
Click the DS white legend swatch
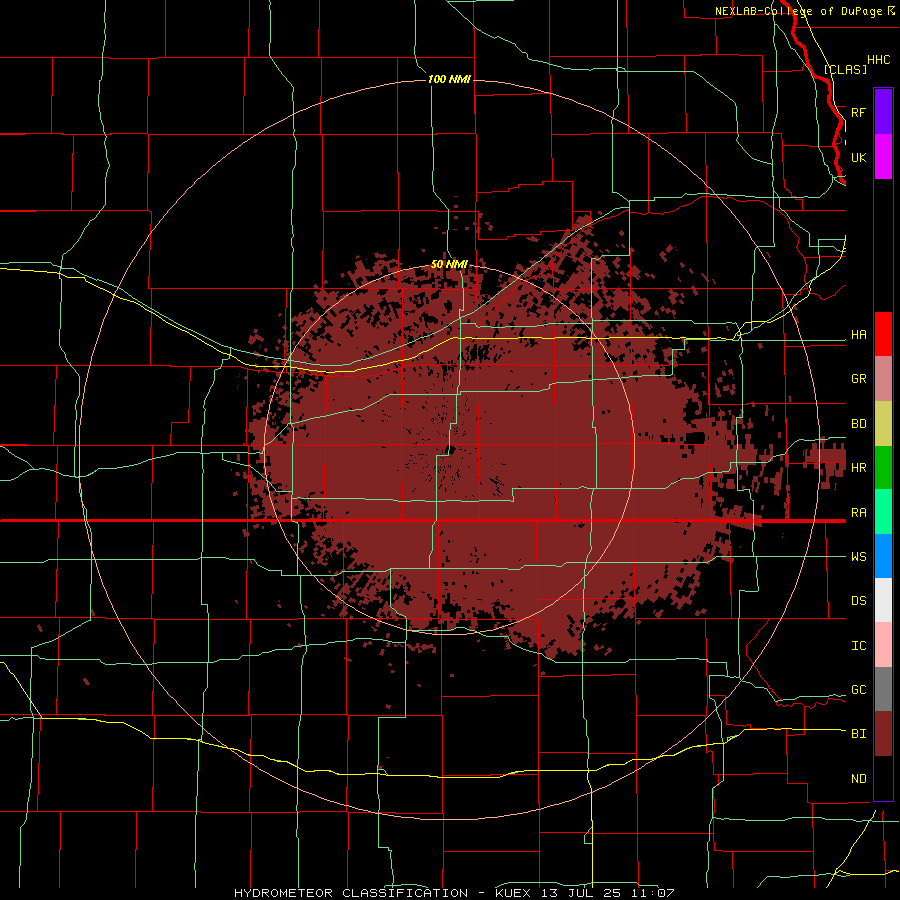883,600
